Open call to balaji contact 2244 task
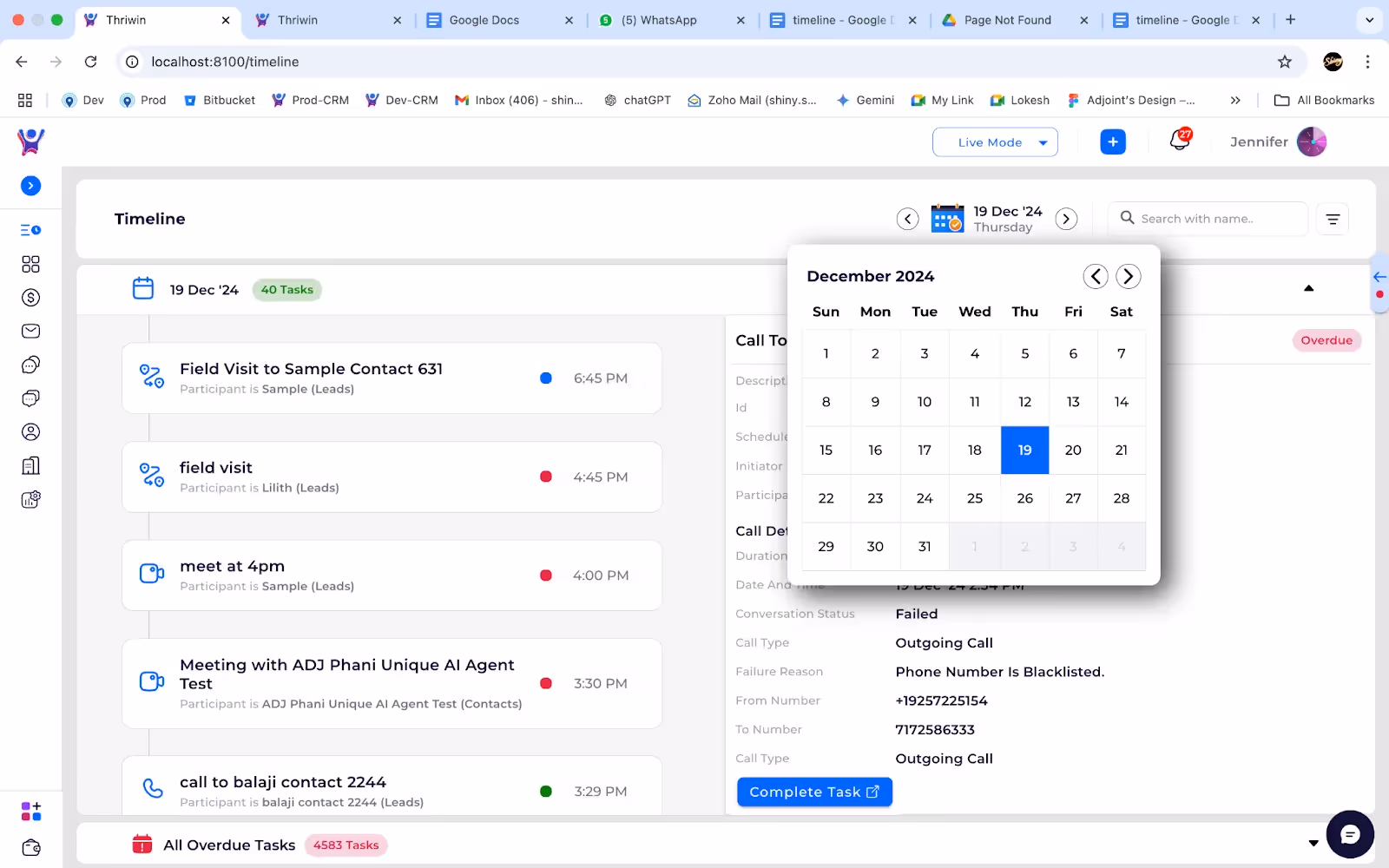 392,786
